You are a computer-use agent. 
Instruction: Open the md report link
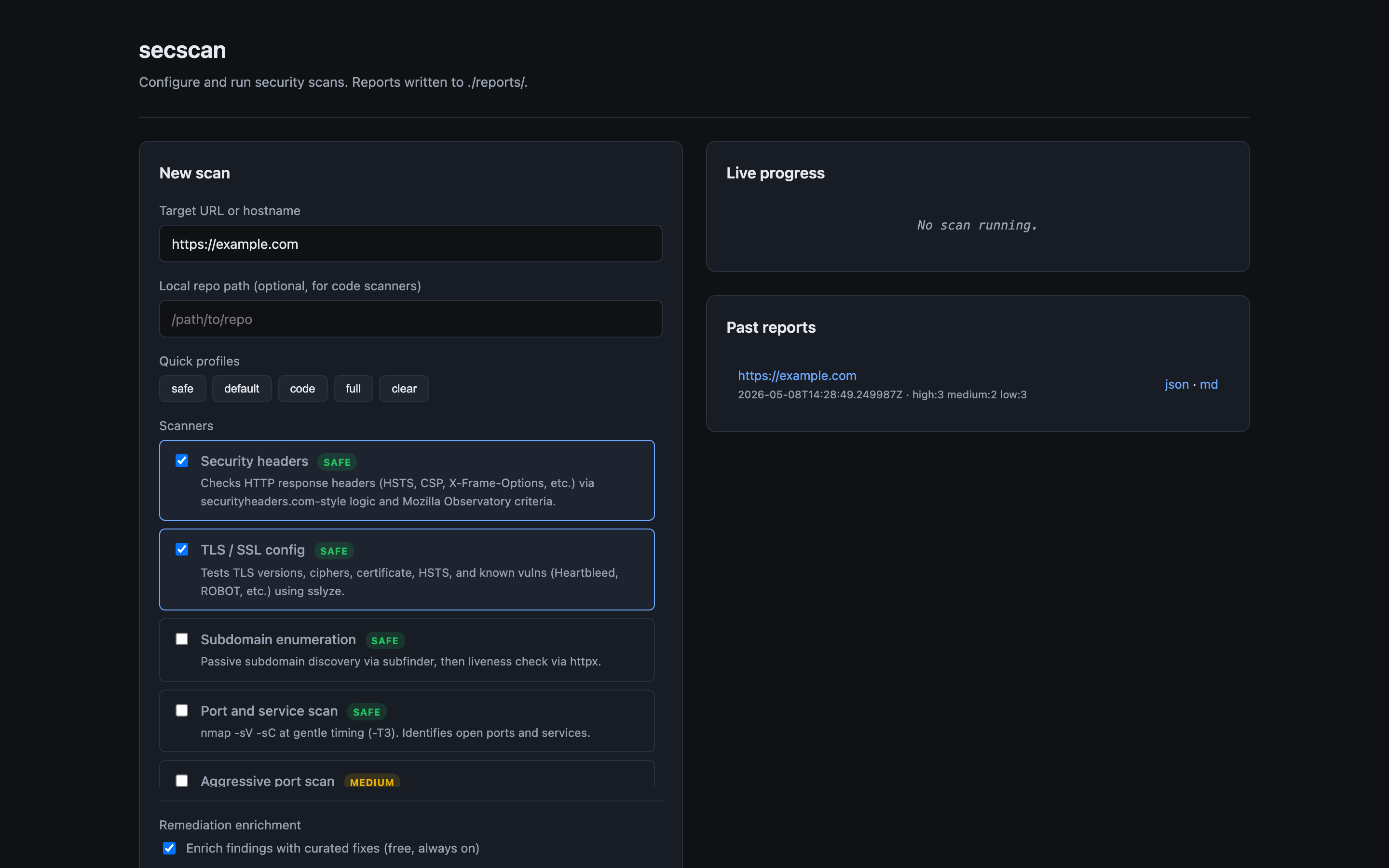pos(1208,384)
